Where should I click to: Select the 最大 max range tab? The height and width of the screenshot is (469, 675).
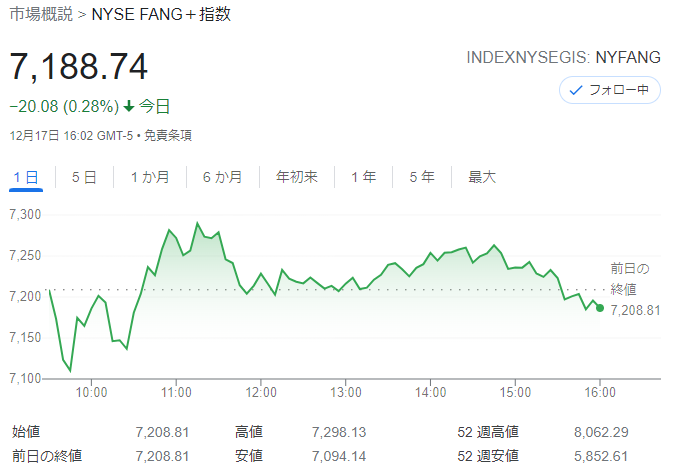(x=482, y=177)
